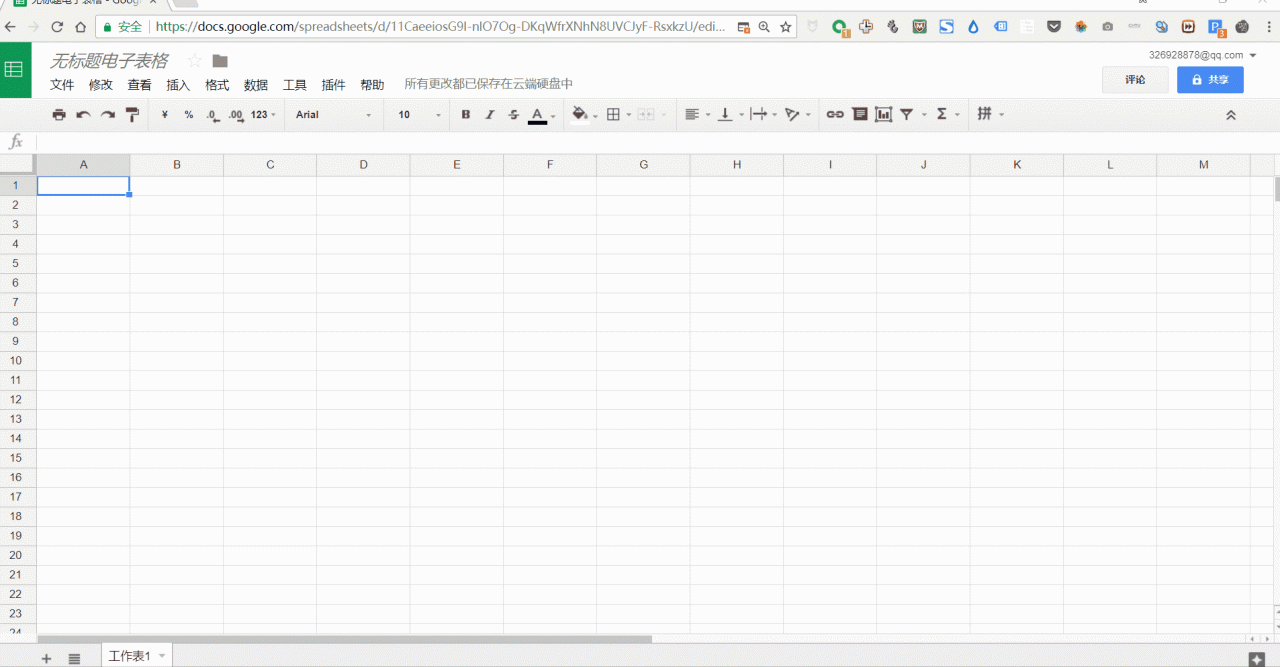Toggle strikethrough formatting
This screenshot has height=667, width=1280.
[x=514, y=115]
